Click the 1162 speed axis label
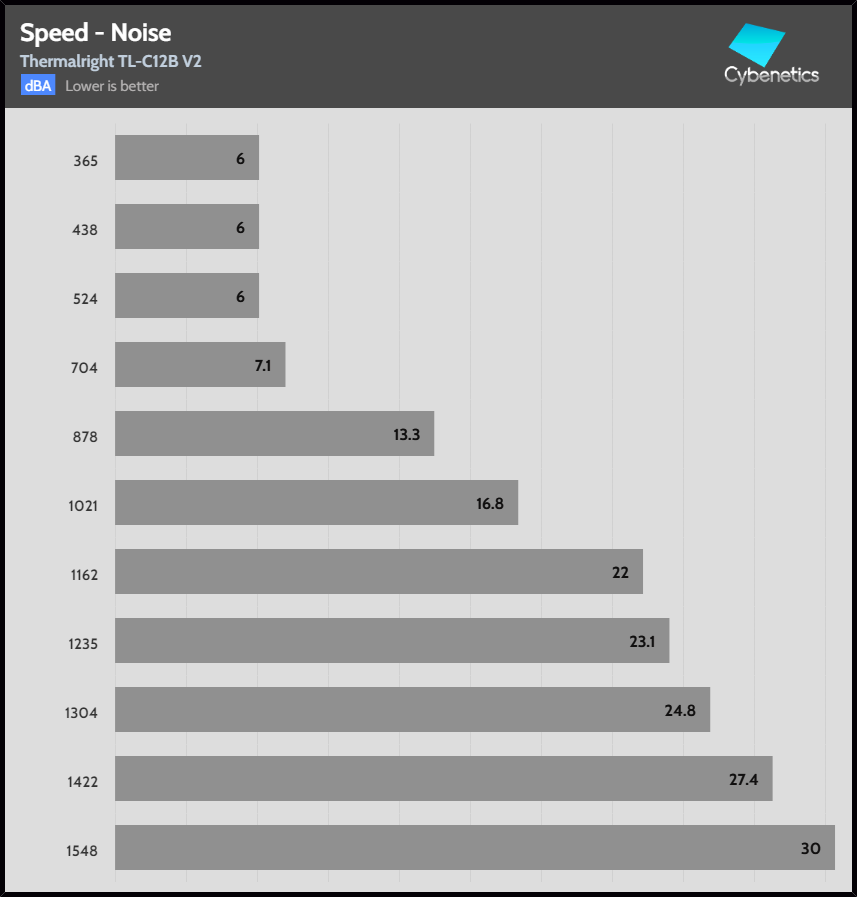This screenshot has width=857, height=897. 82,574
